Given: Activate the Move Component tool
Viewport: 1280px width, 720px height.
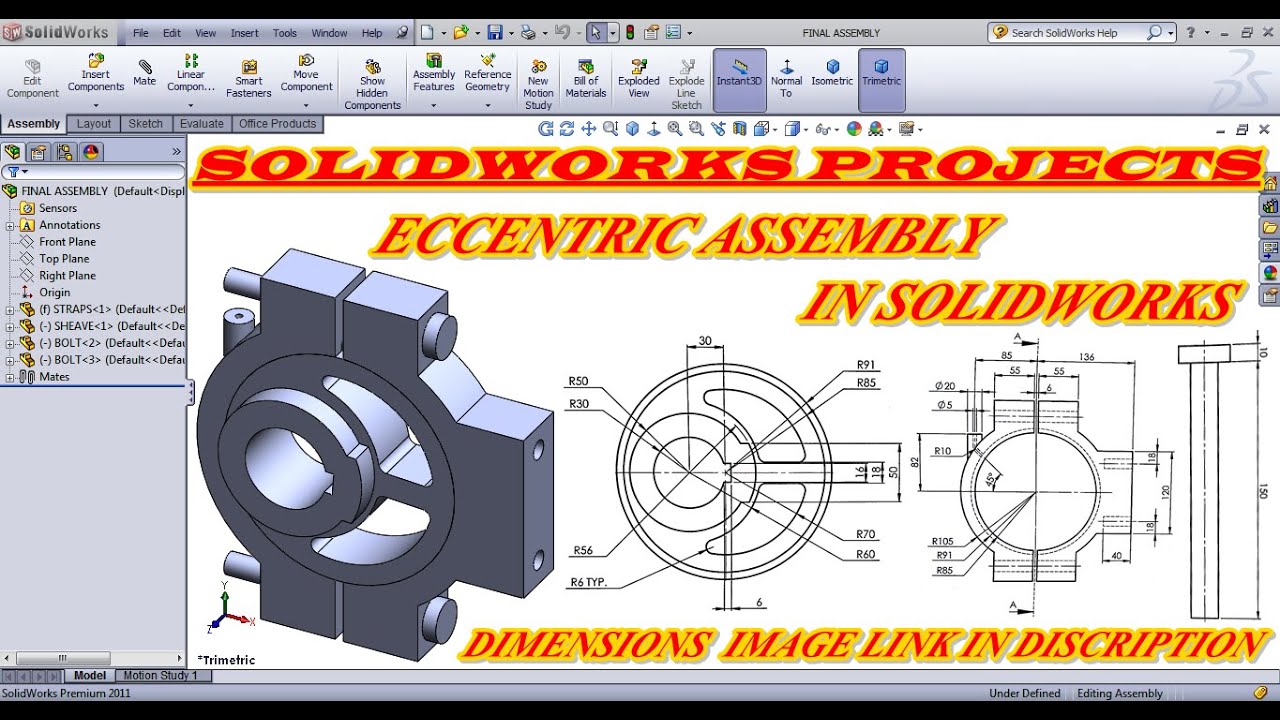Looking at the screenshot, I should click(306, 74).
